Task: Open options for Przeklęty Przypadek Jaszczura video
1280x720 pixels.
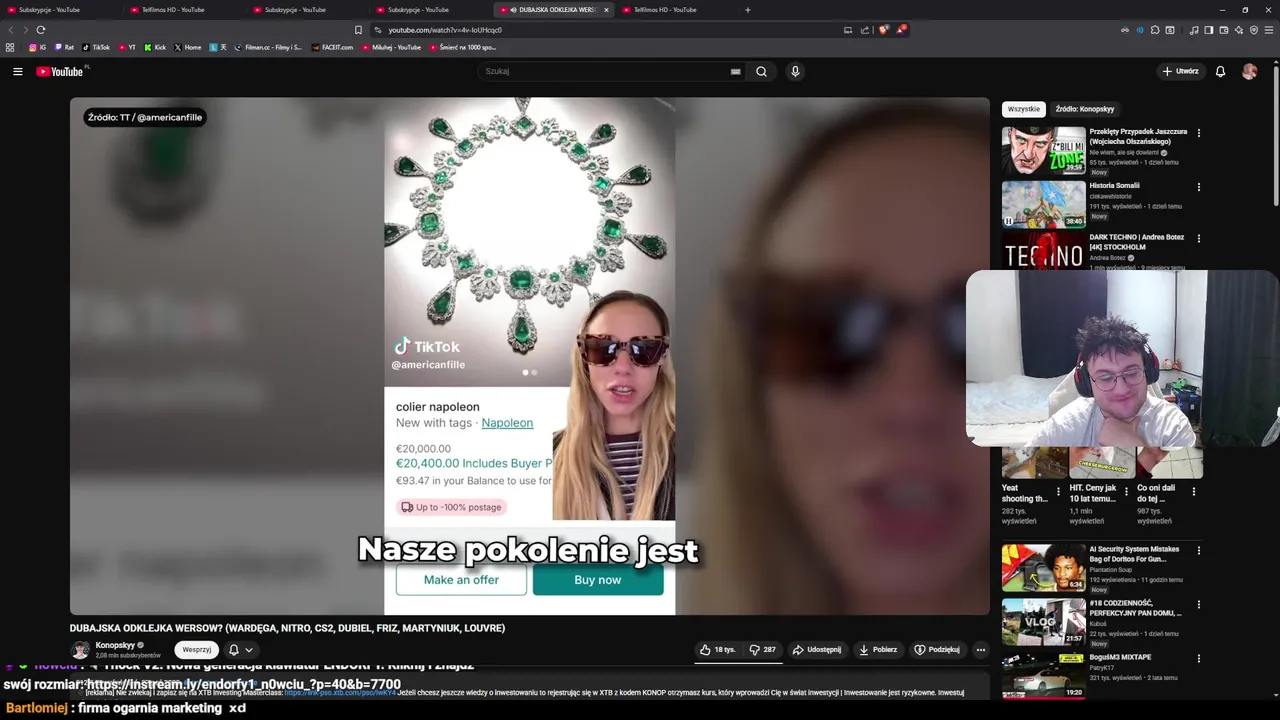Action: tap(1198, 133)
